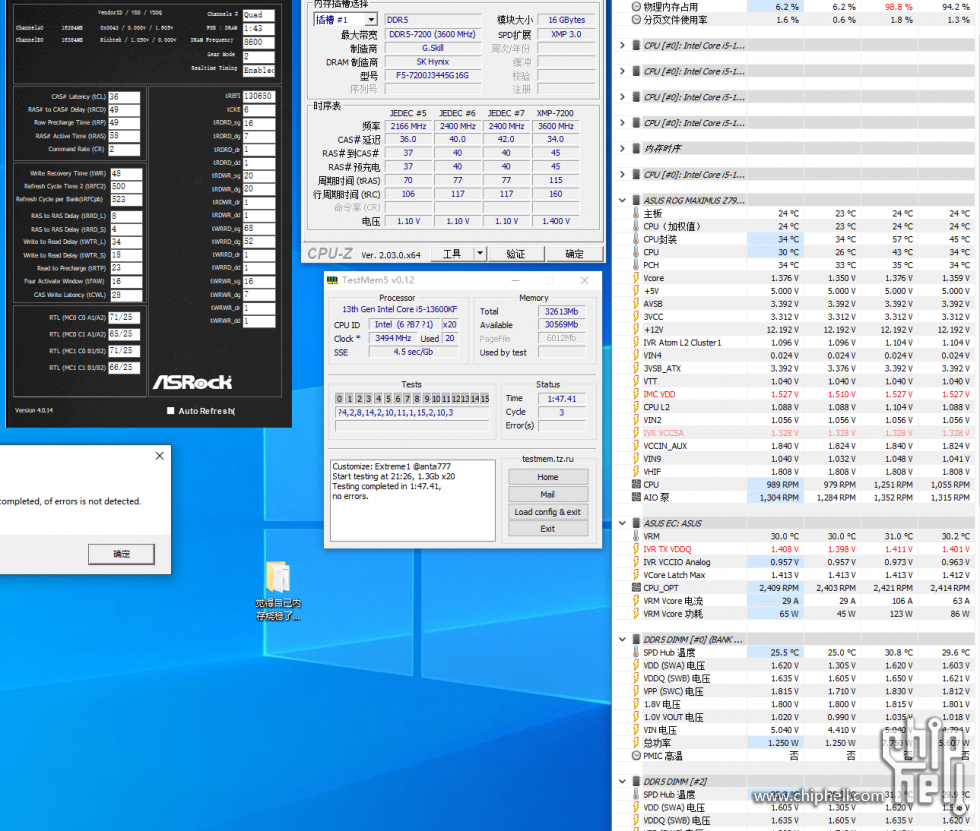The height and width of the screenshot is (831, 980).
Task: Click test number 0 cell in TestMem5
Action: [x=339, y=399]
